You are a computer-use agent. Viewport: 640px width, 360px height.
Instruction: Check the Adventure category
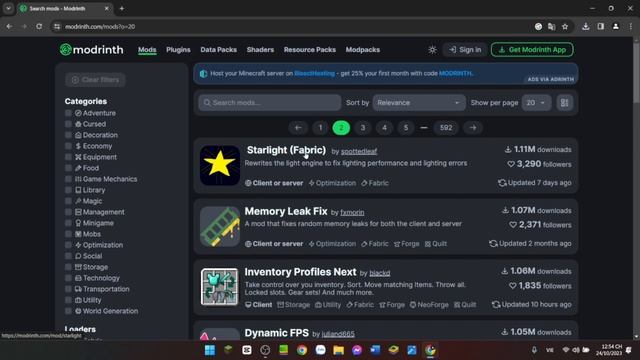click(x=68, y=113)
